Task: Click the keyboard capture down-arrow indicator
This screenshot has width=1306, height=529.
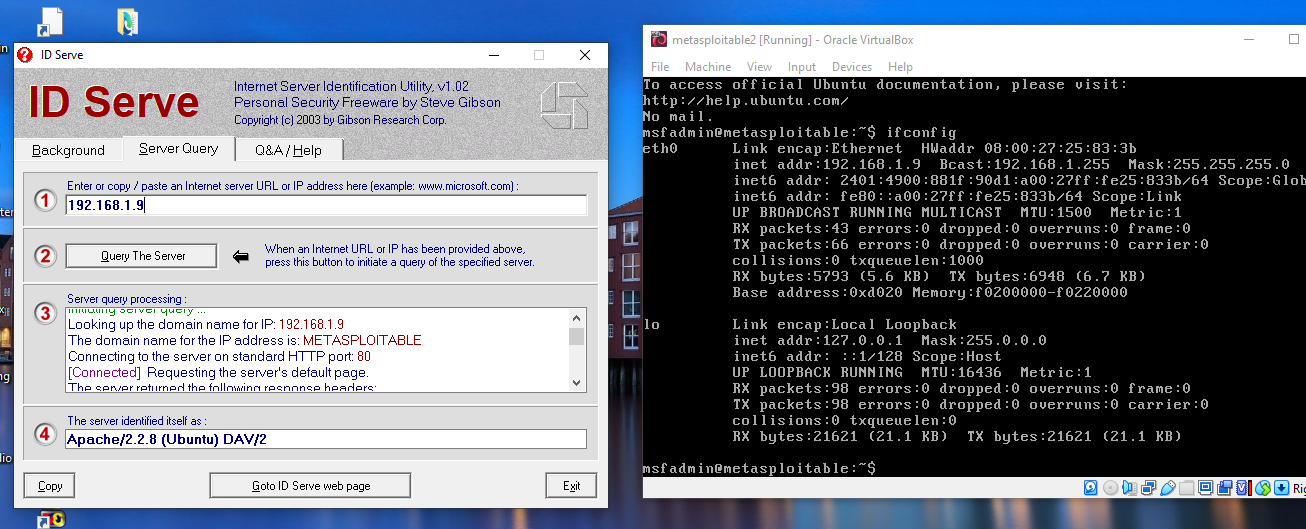Action: tap(1282, 488)
